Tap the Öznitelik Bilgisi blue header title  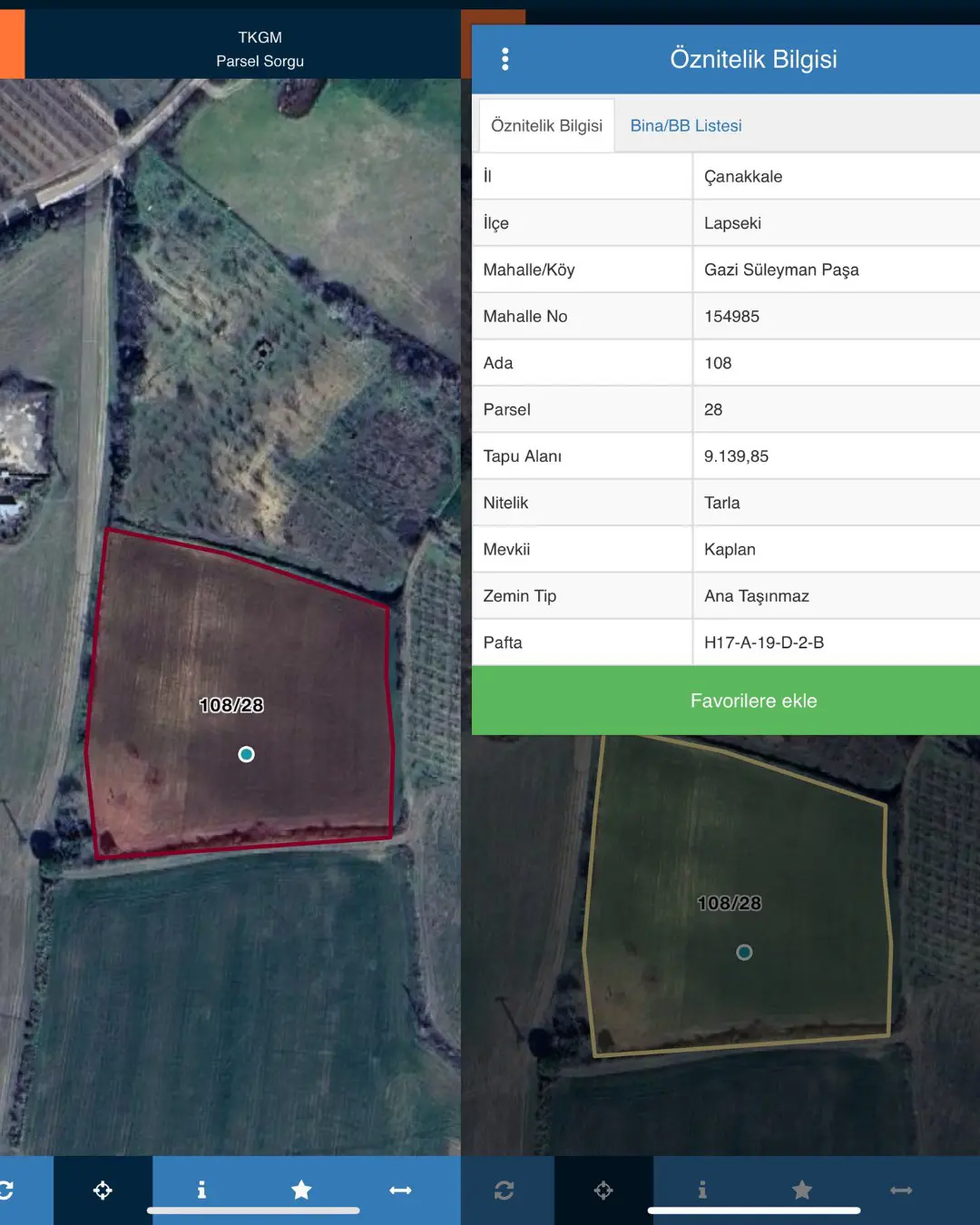click(753, 59)
